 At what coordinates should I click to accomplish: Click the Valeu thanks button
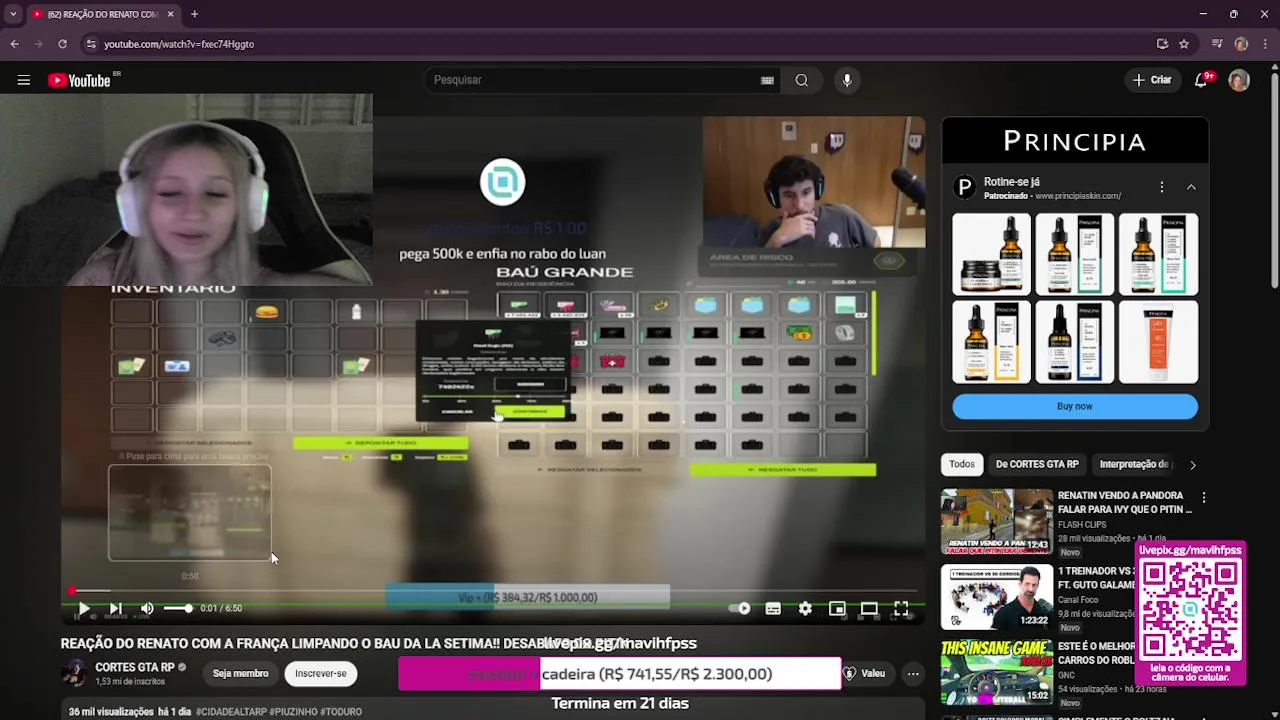865,674
